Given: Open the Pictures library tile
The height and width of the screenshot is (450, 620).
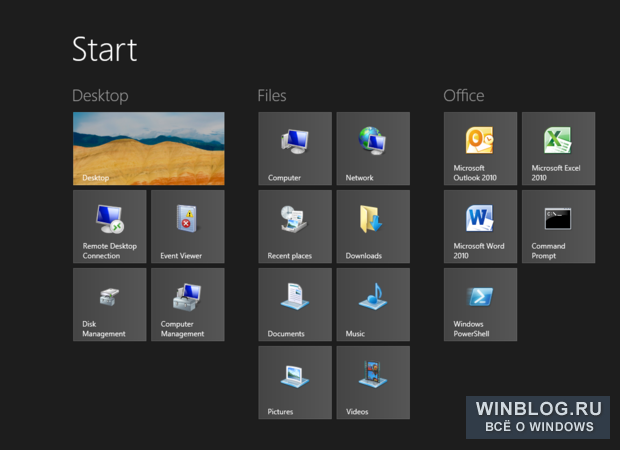Looking at the screenshot, I should coord(295,382).
